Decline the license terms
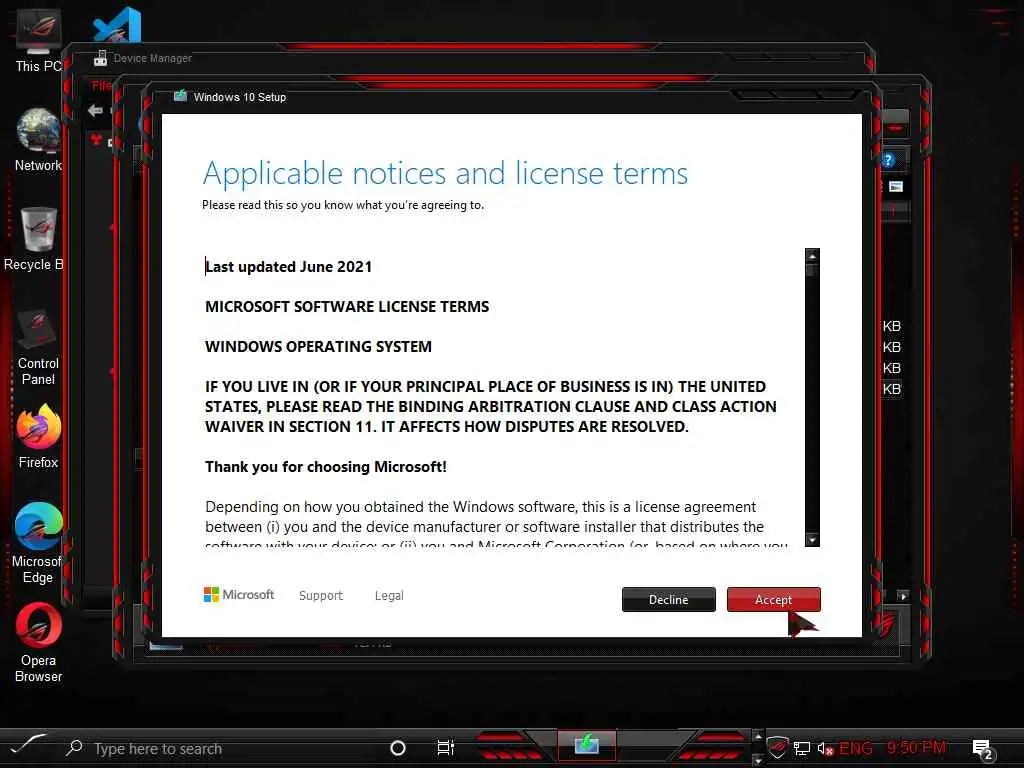The width and height of the screenshot is (1024, 768). [x=668, y=600]
